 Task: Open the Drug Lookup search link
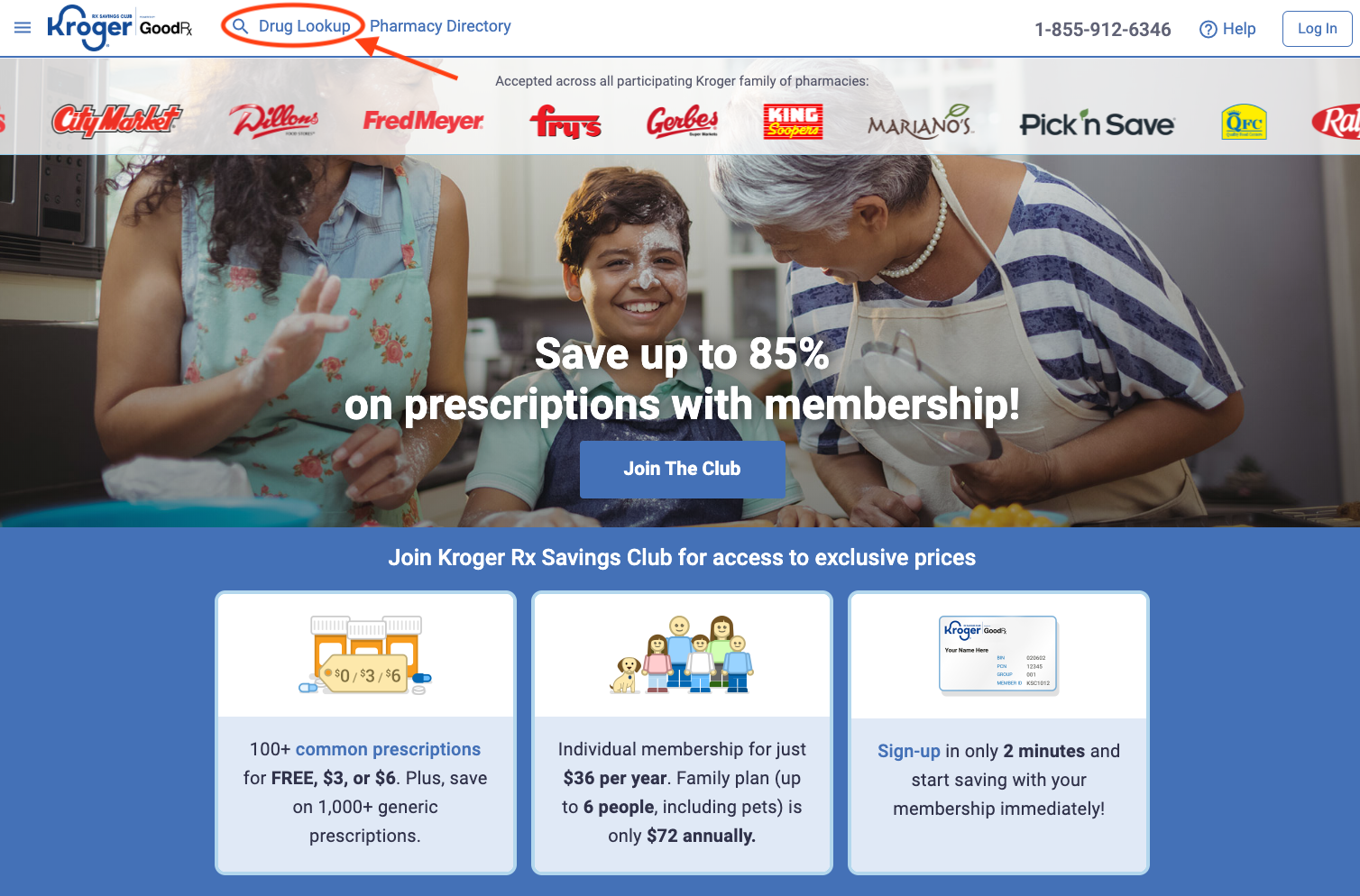[x=304, y=26]
